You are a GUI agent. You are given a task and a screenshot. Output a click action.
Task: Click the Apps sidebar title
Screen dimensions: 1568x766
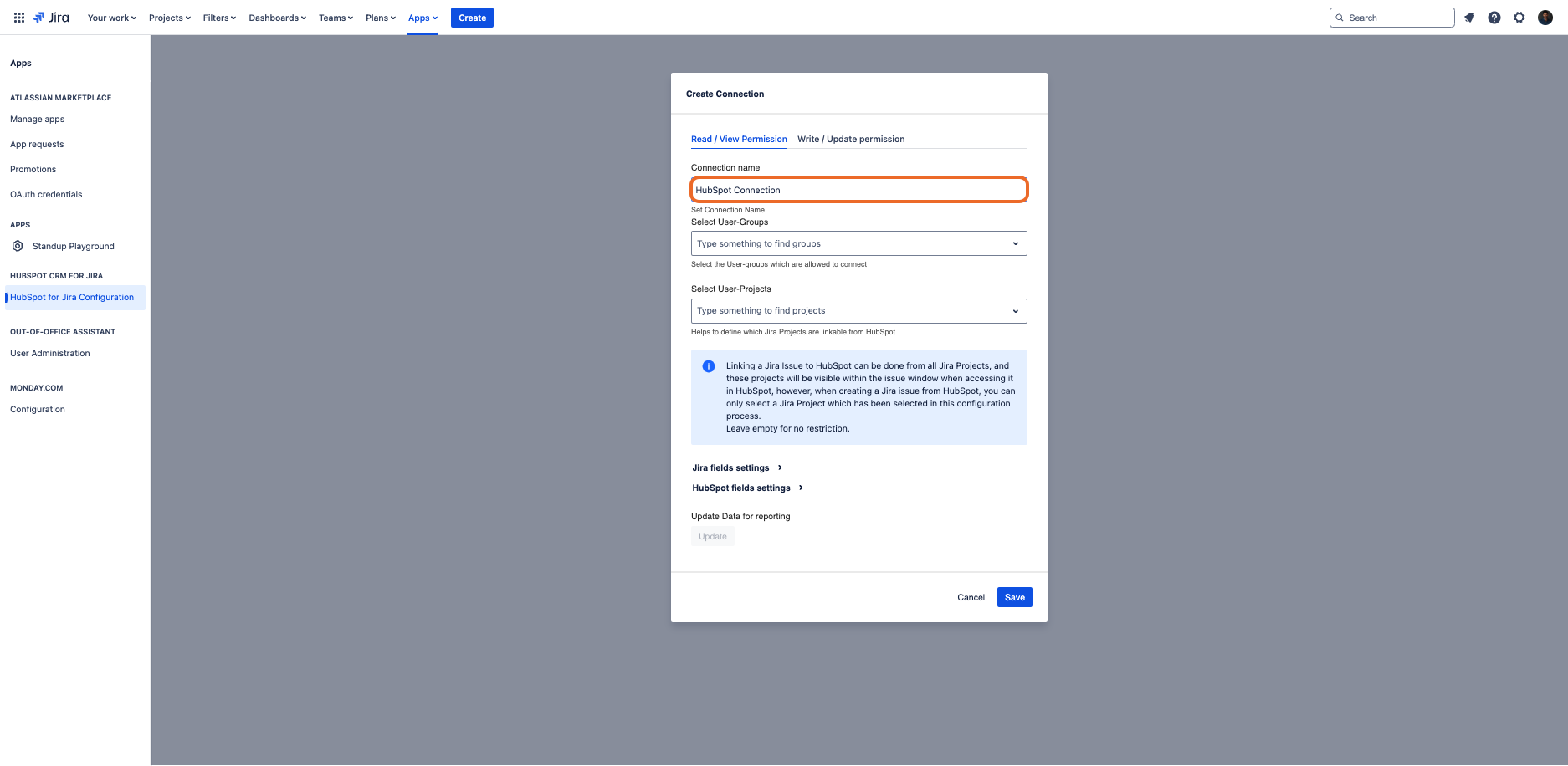pyautogui.click(x=21, y=63)
